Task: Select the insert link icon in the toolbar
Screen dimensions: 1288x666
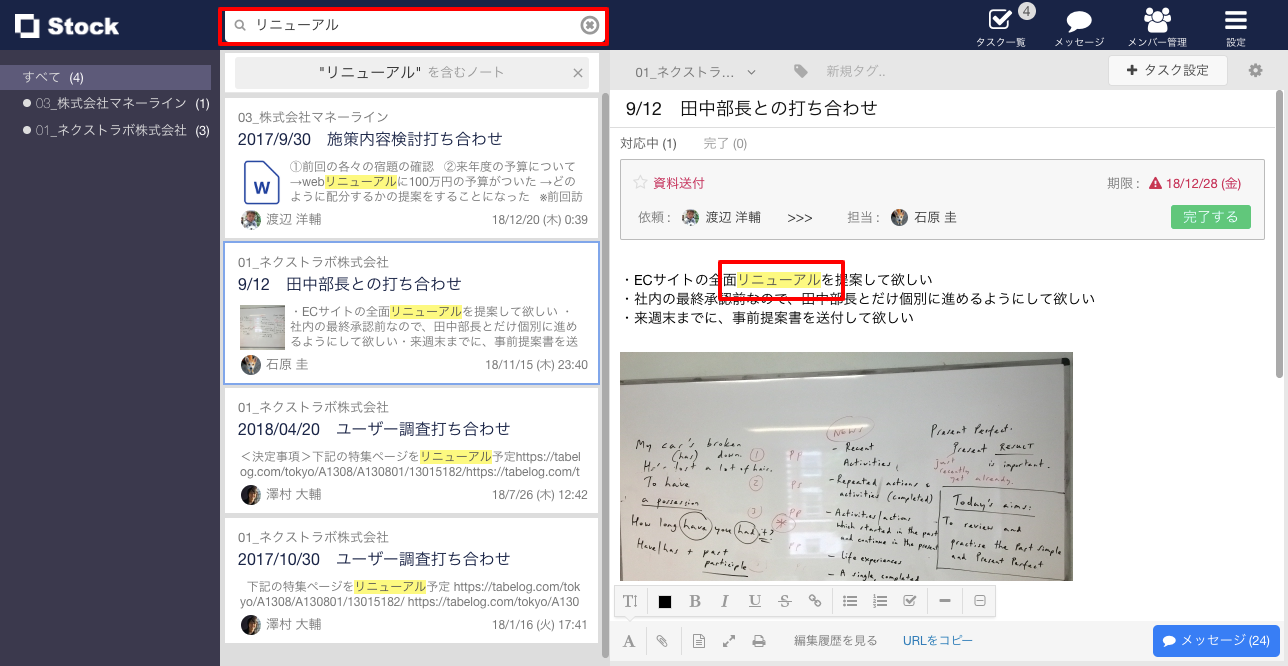Action: coord(815,600)
